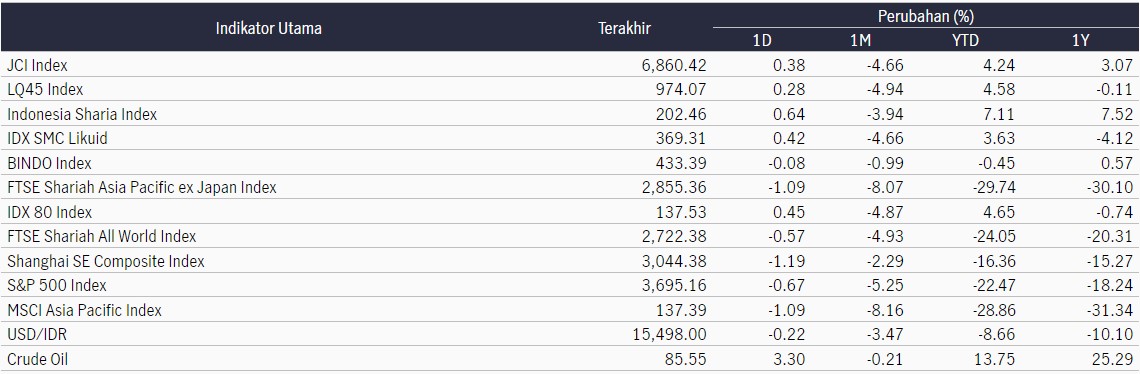Click FTSE Shariah Asia Pacific ex Japan Index
The width and height of the screenshot is (1140, 374).
pyautogui.click(x=142, y=188)
